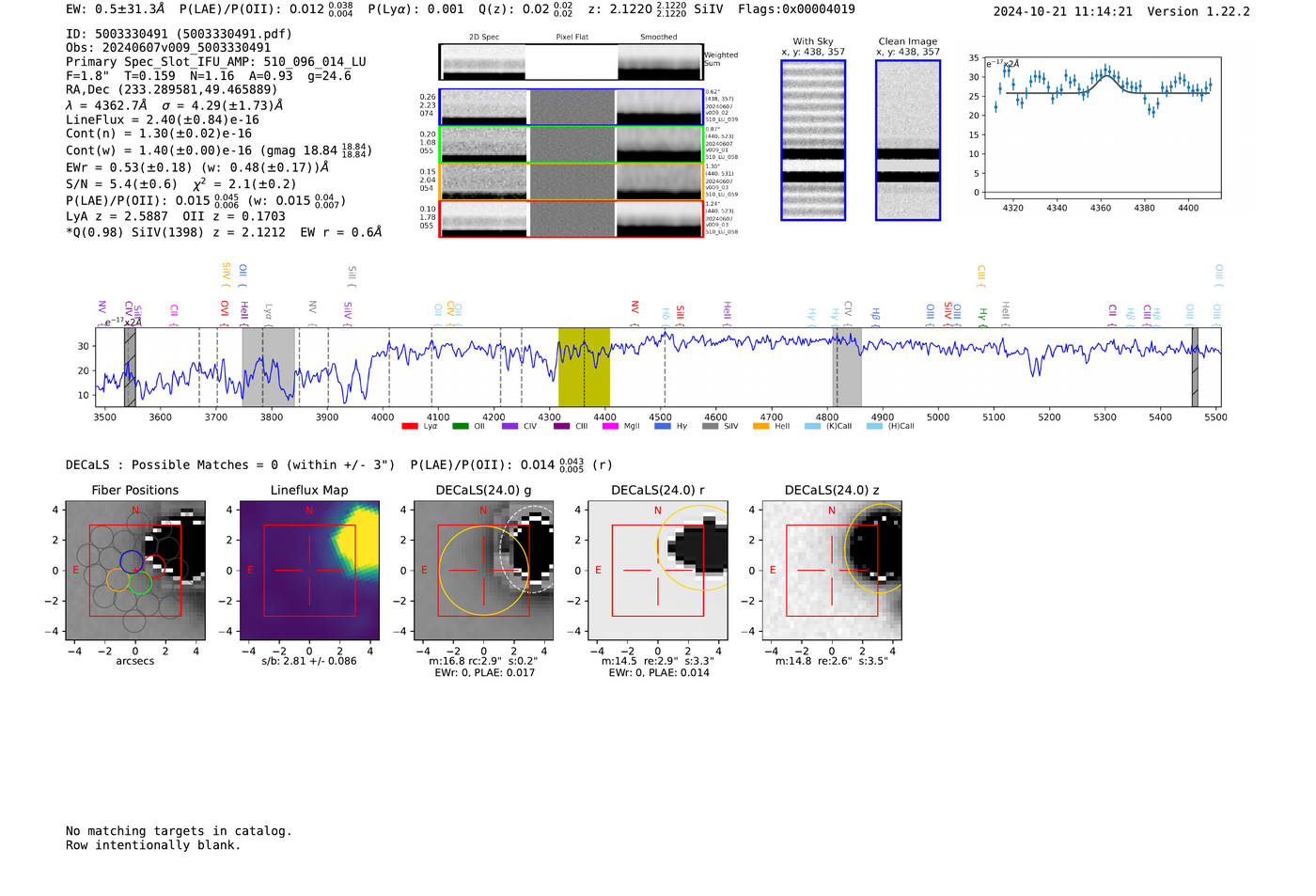Select the green-framed row's Pixel Flat cutout
Screen dimensions: 1316x896
click(572, 145)
